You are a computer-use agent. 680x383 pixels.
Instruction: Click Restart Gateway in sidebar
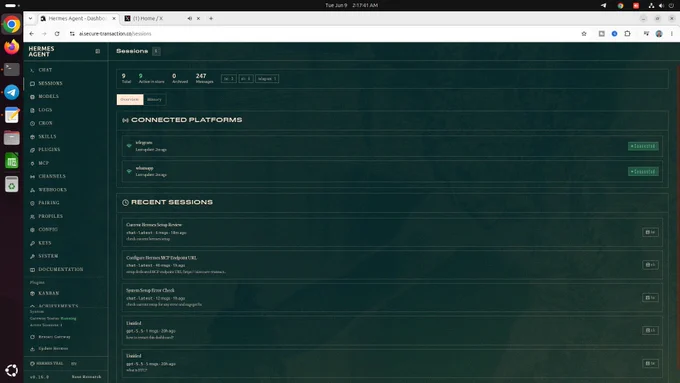54,337
